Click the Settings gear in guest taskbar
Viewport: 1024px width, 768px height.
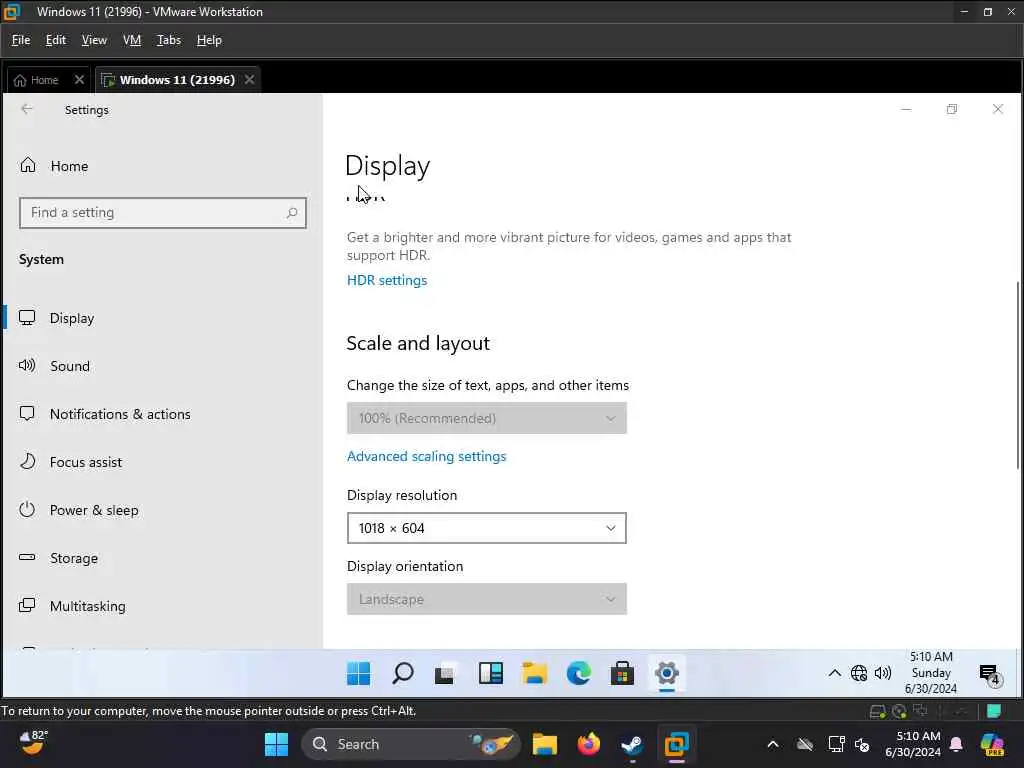point(667,673)
